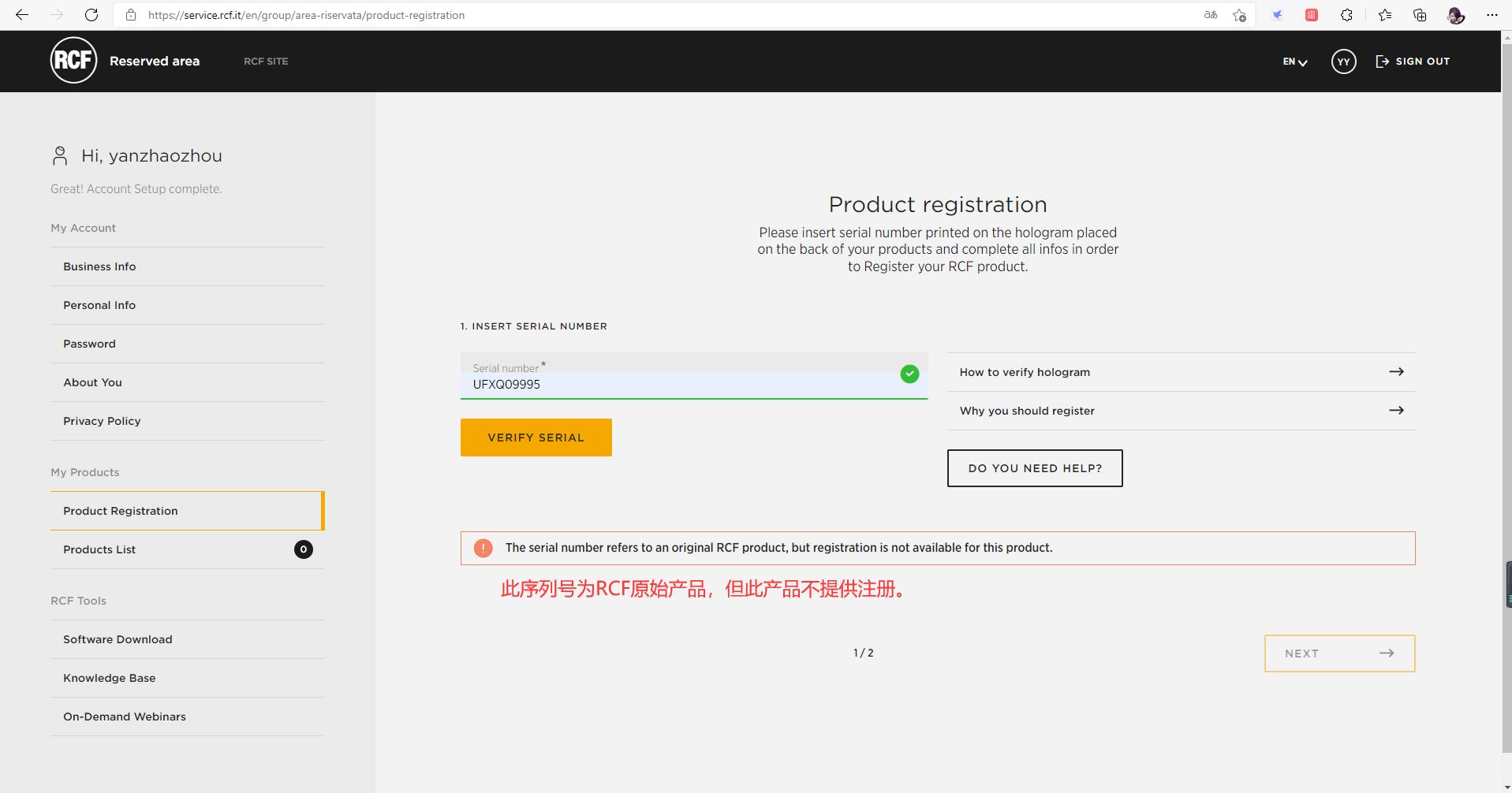The height and width of the screenshot is (793, 1512).
Task: Click the DO YOU NEED HELP? button
Action: (x=1035, y=468)
